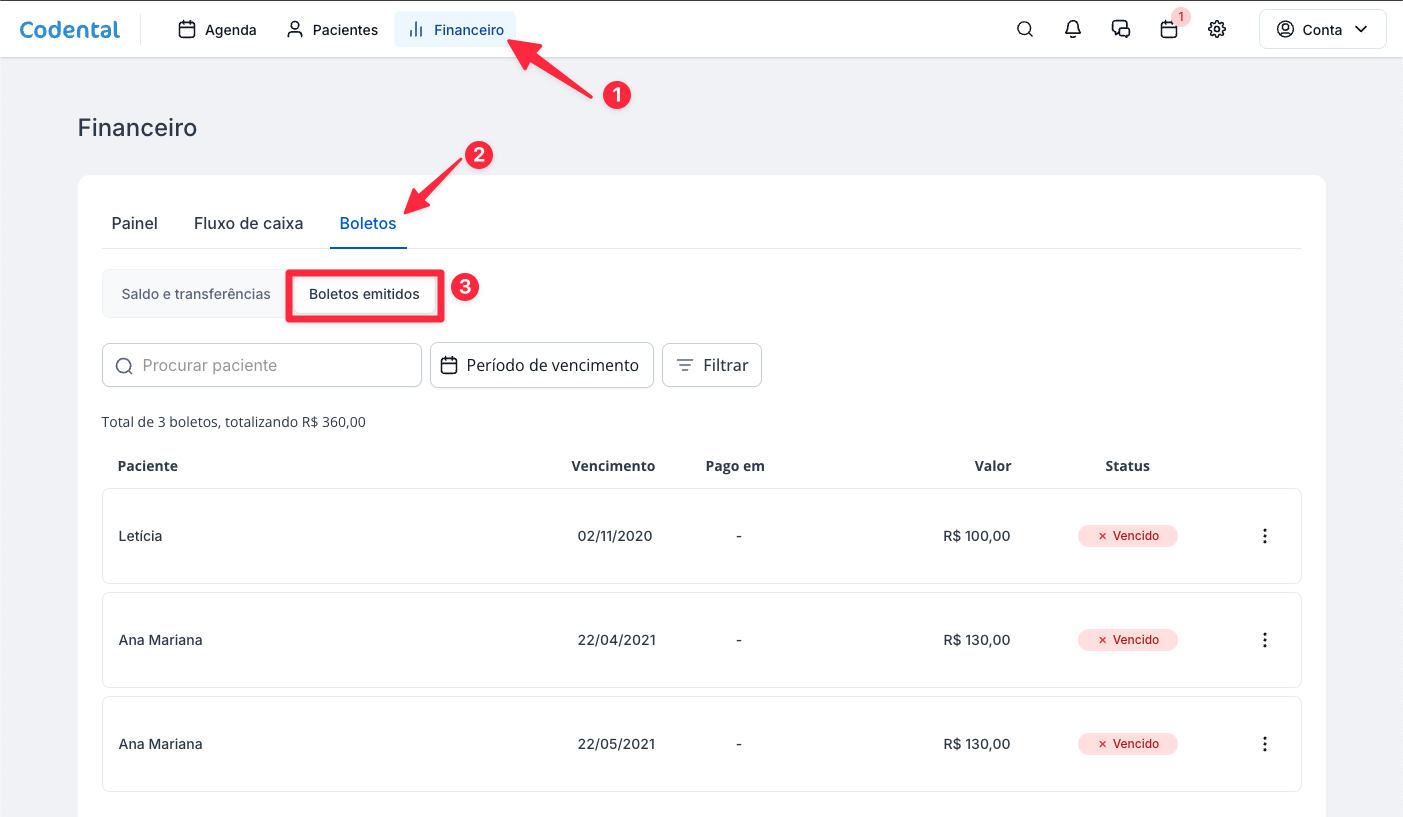Select the Boletos emitidos segment
This screenshot has height=817, width=1403.
pyautogui.click(x=364, y=295)
